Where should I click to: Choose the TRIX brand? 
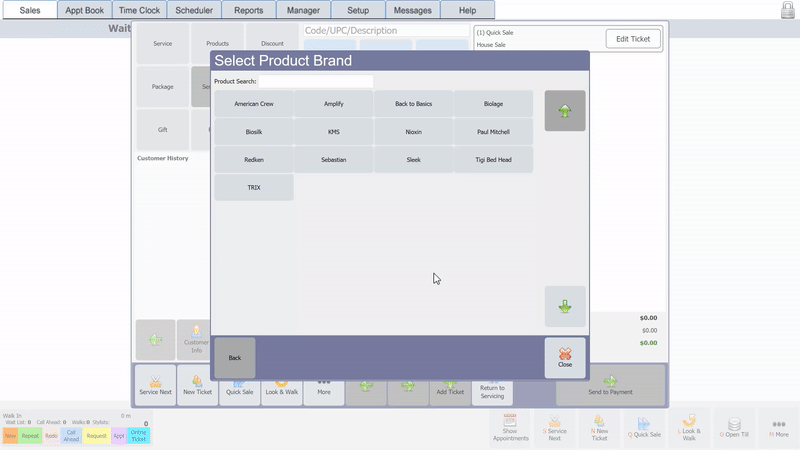click(254, 187)
